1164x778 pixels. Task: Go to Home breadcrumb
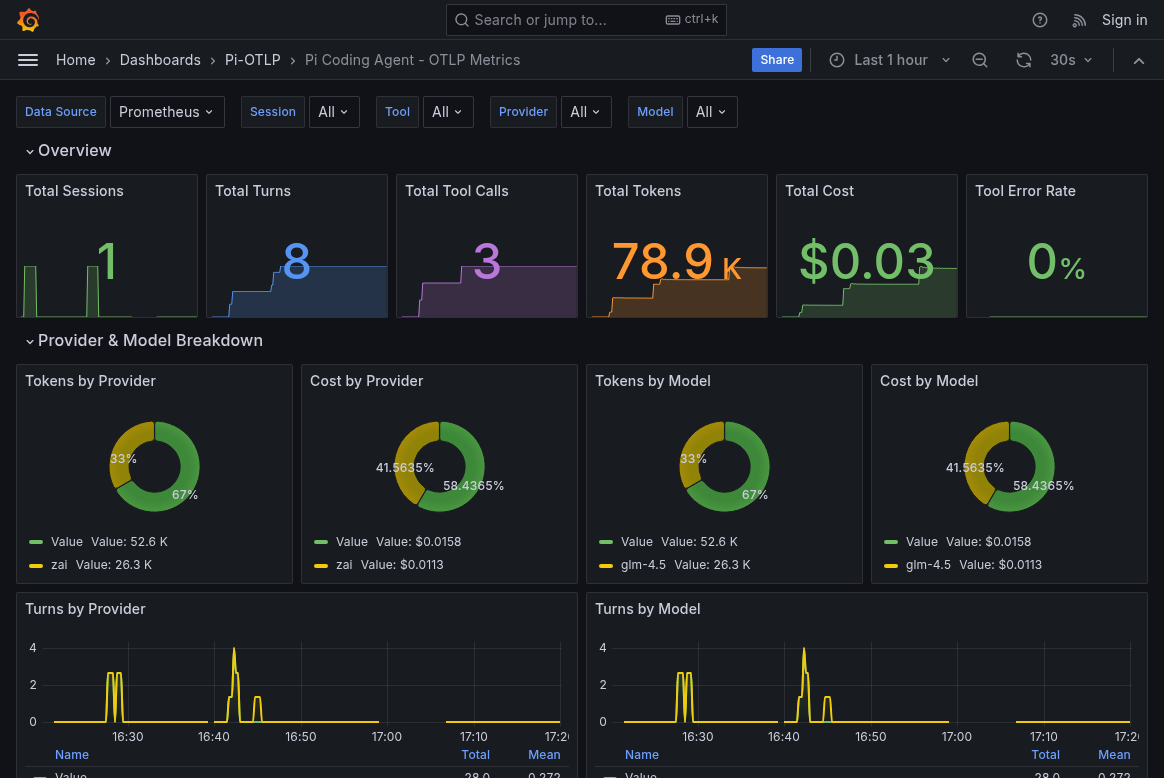(76, 60)
